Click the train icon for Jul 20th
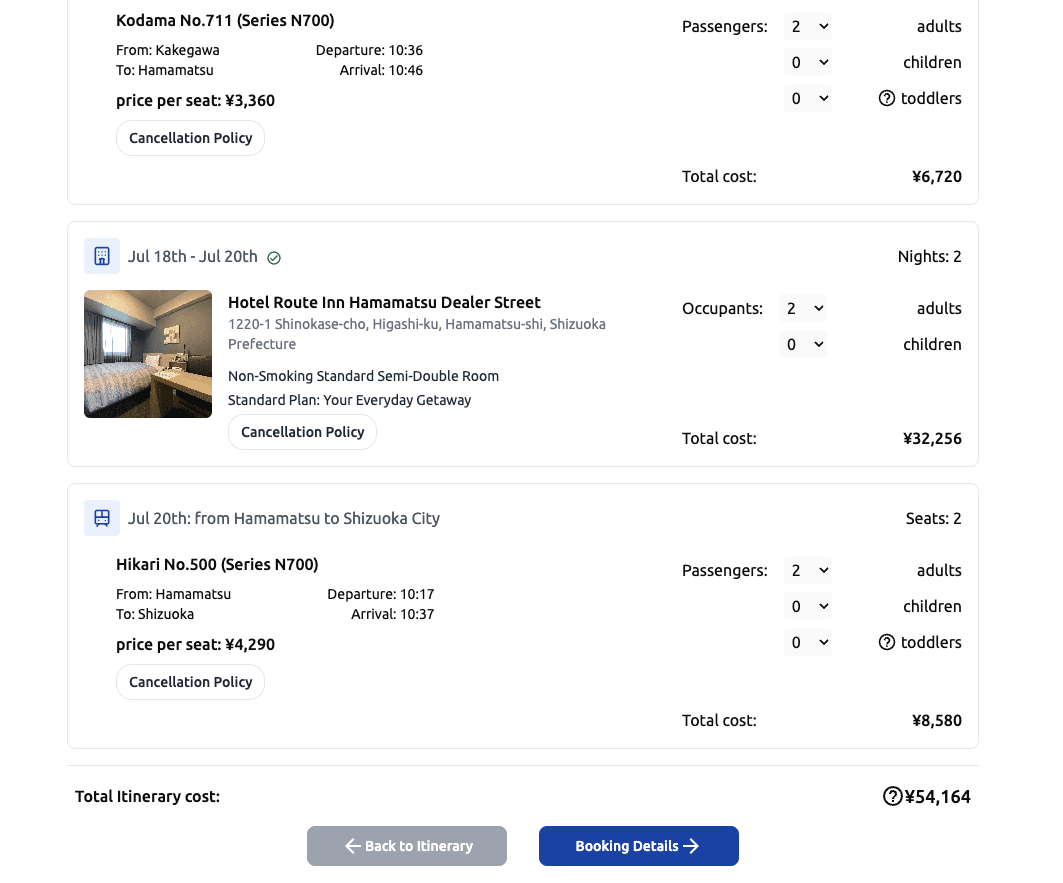1063x883 pixels. click(102, 518)
